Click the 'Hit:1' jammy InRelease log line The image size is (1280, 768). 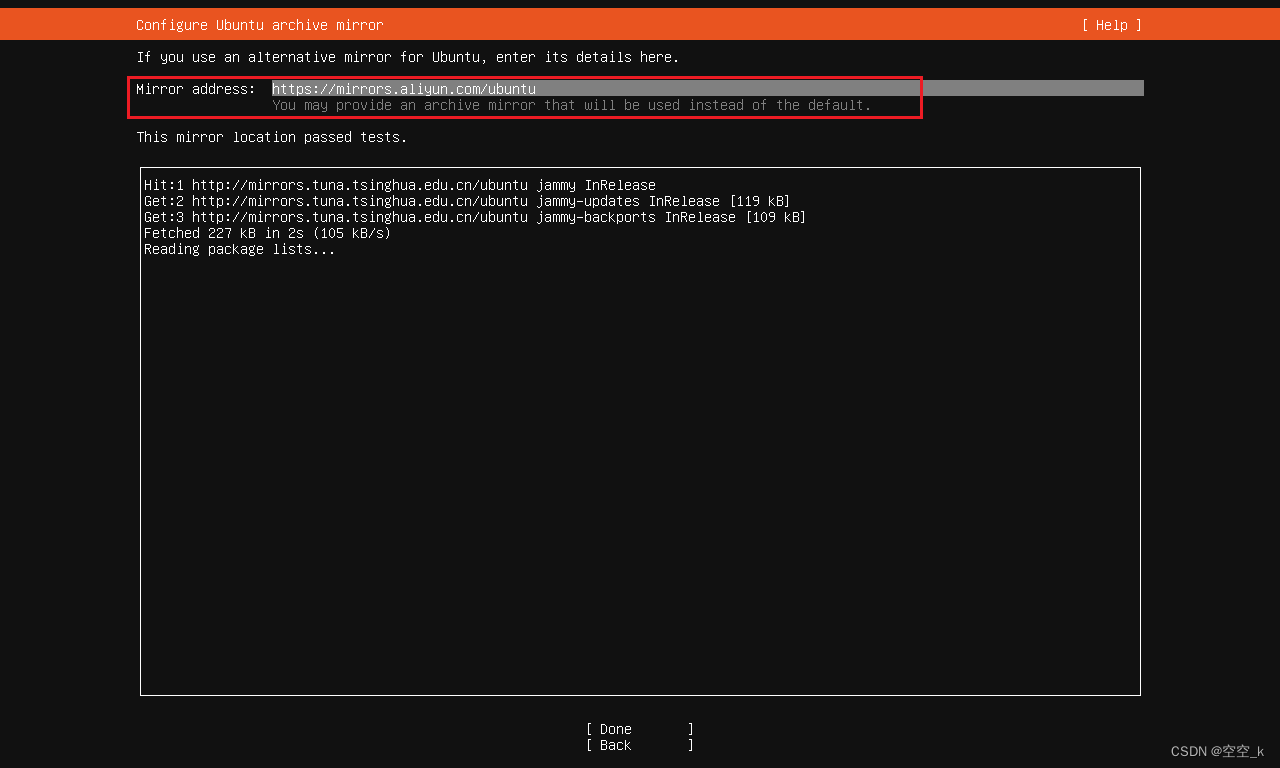click(400, 185)
